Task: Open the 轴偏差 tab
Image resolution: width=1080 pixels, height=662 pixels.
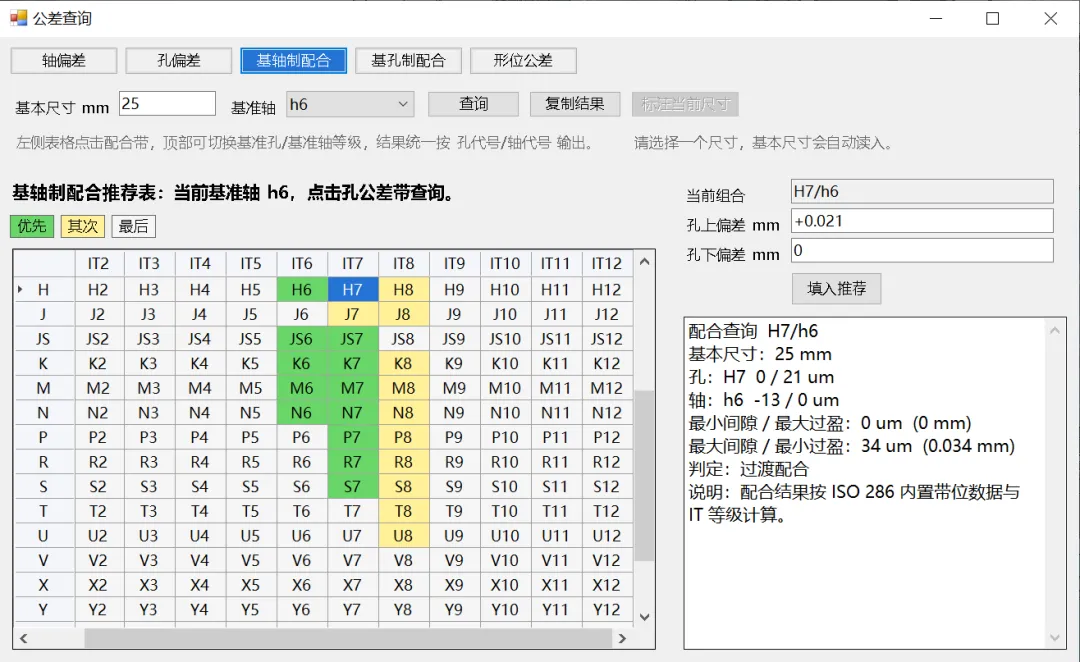Action: point(63,61)
